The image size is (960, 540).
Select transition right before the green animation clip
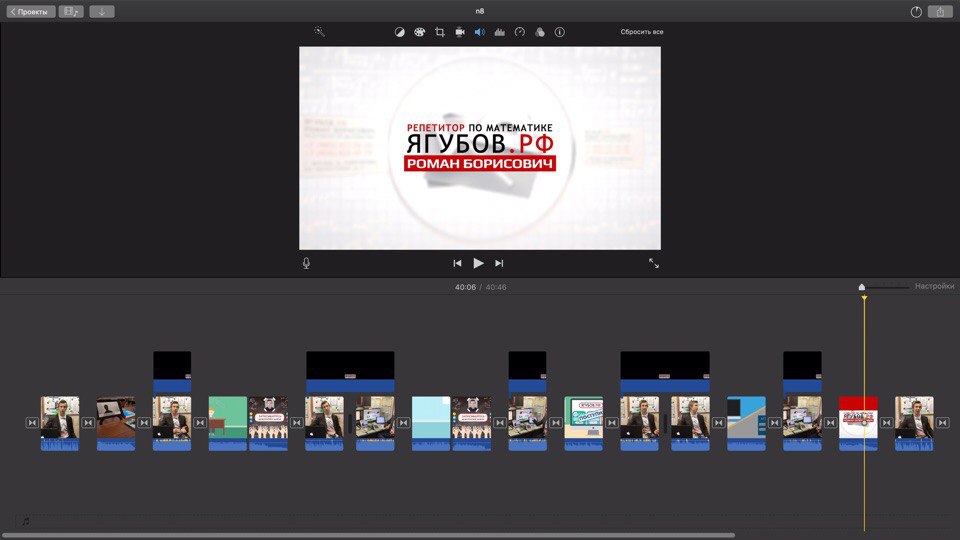click(200, 423)
